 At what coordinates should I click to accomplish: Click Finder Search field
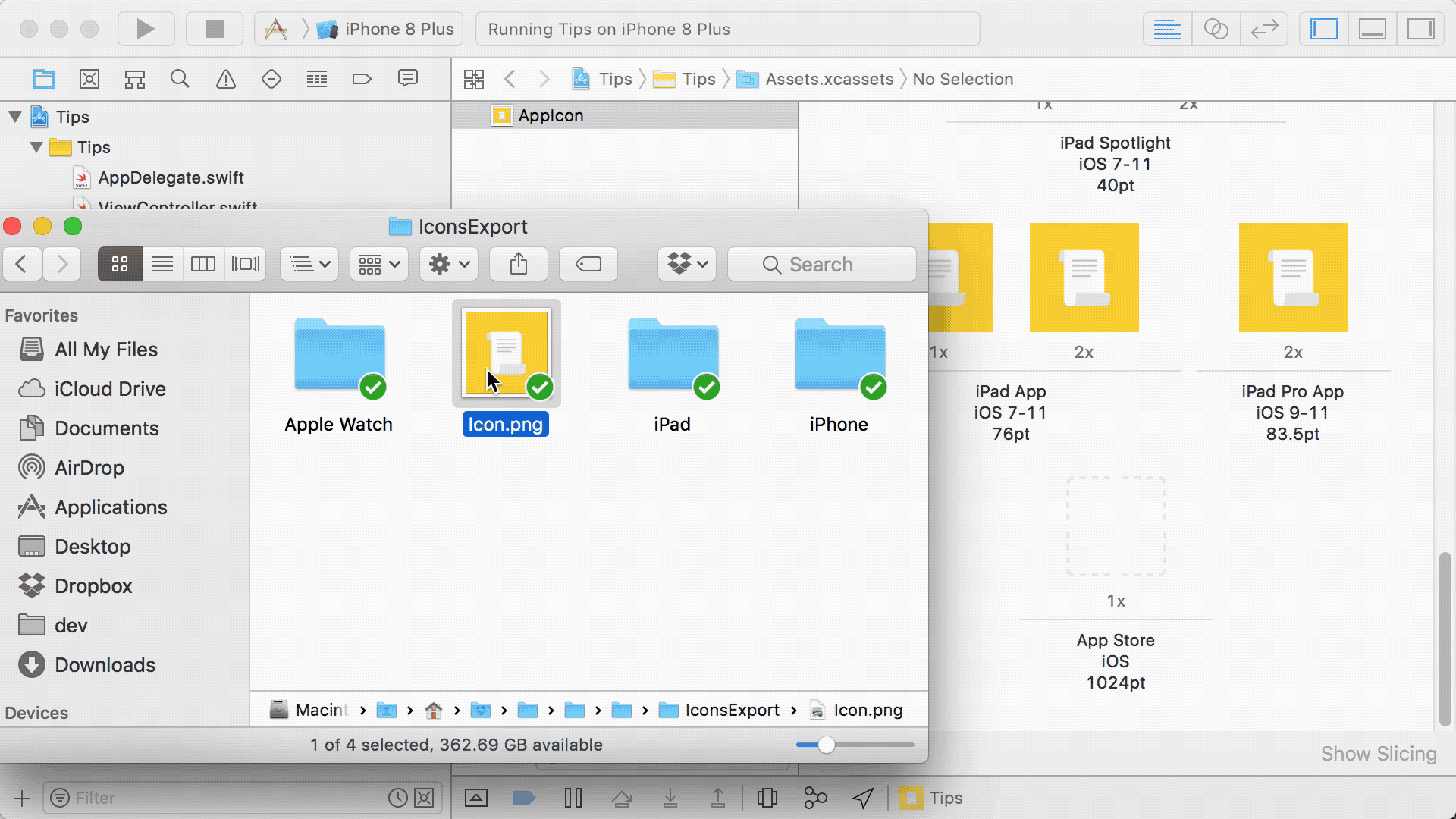click(822, 264)
